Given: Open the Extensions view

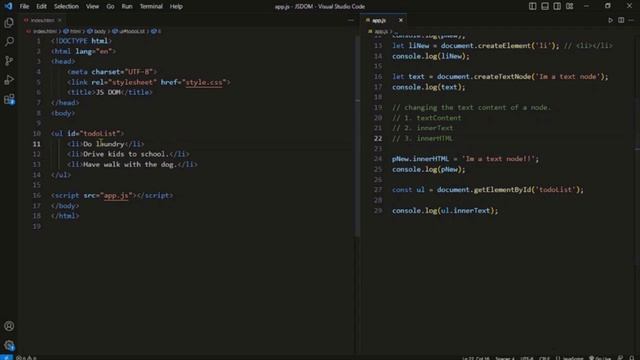Looking at the screenshot, I should 9,99.
